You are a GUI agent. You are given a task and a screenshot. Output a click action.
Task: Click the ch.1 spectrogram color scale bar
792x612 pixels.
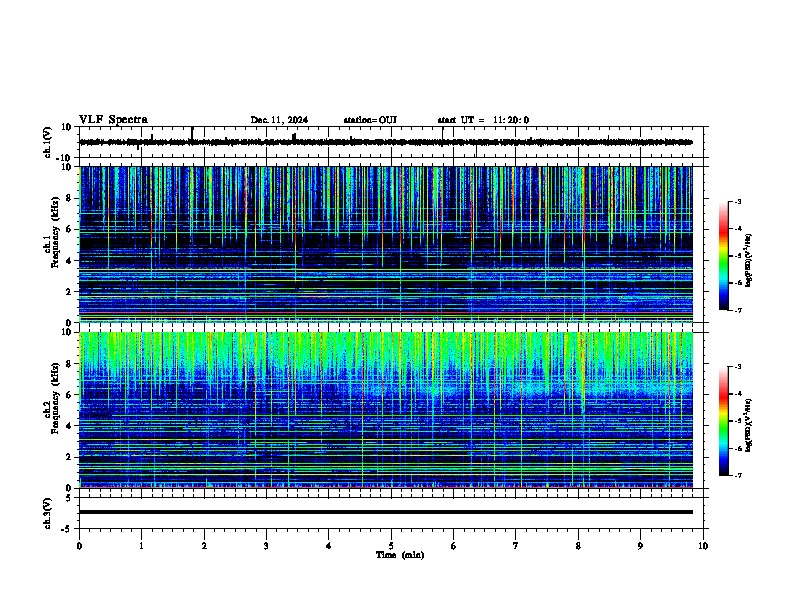(724, 256)
